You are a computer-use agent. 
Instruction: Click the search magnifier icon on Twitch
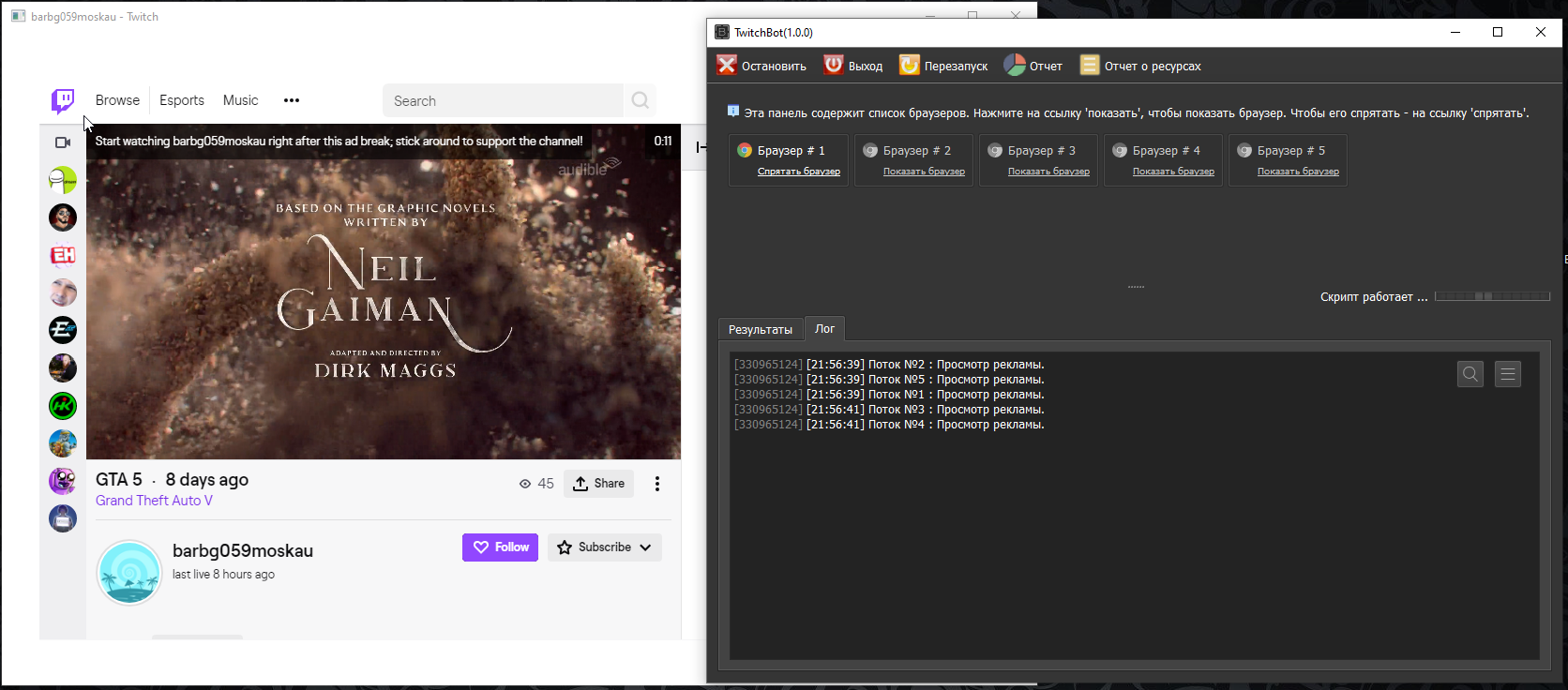(641, 100)
